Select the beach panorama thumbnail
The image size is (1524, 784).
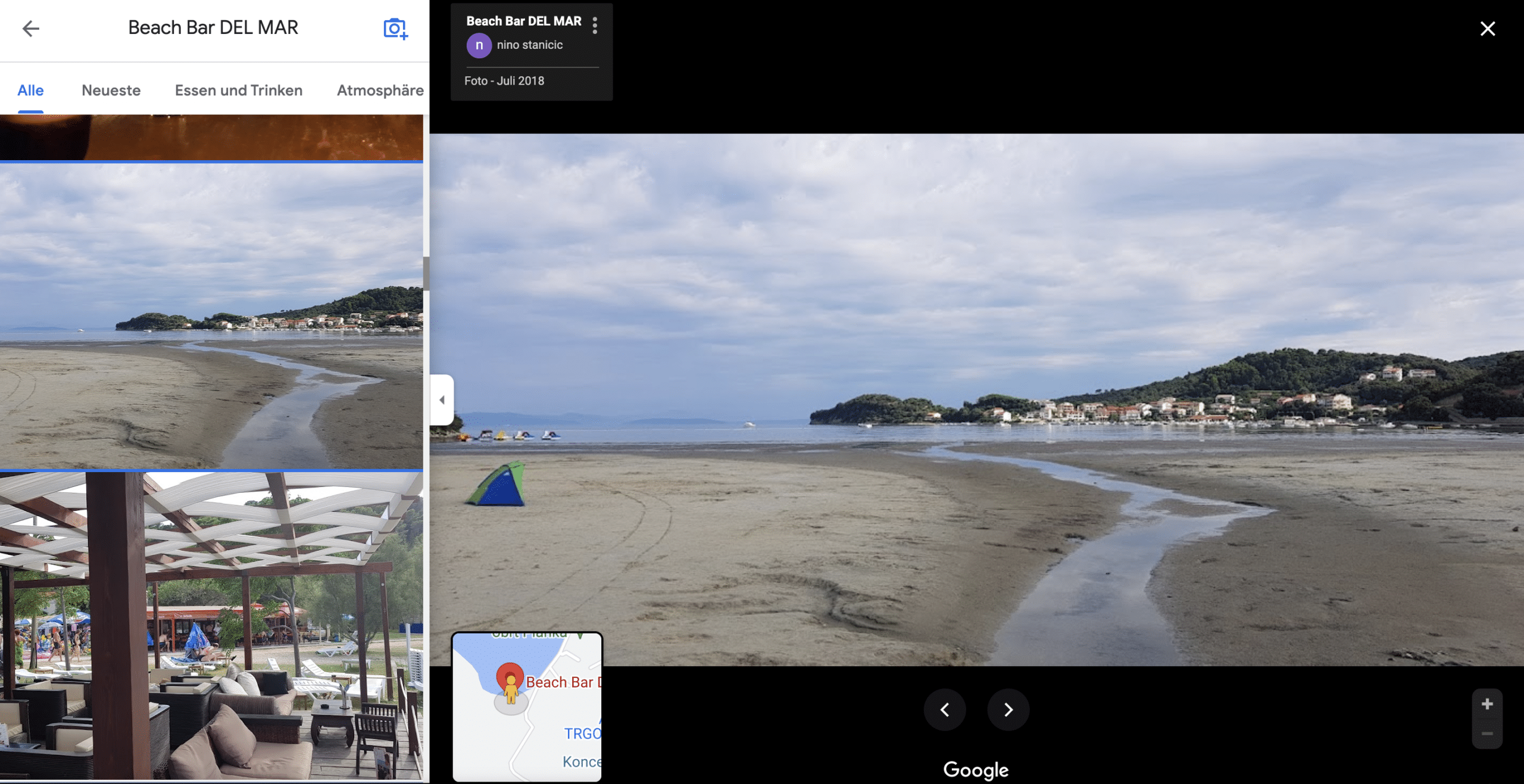[x=211, y=316]
